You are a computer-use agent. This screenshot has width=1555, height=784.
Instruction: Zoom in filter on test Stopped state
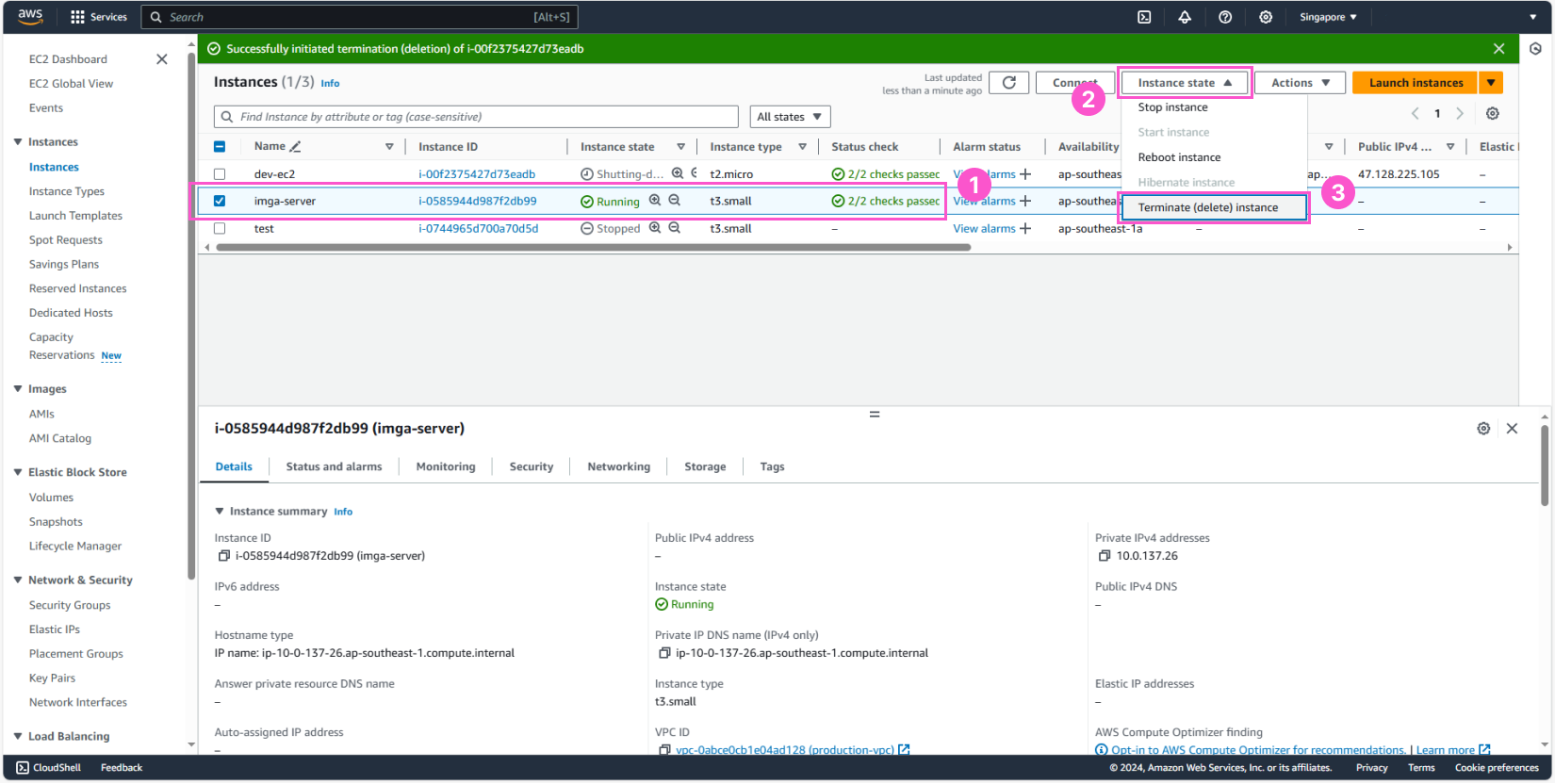pos(655,228)
